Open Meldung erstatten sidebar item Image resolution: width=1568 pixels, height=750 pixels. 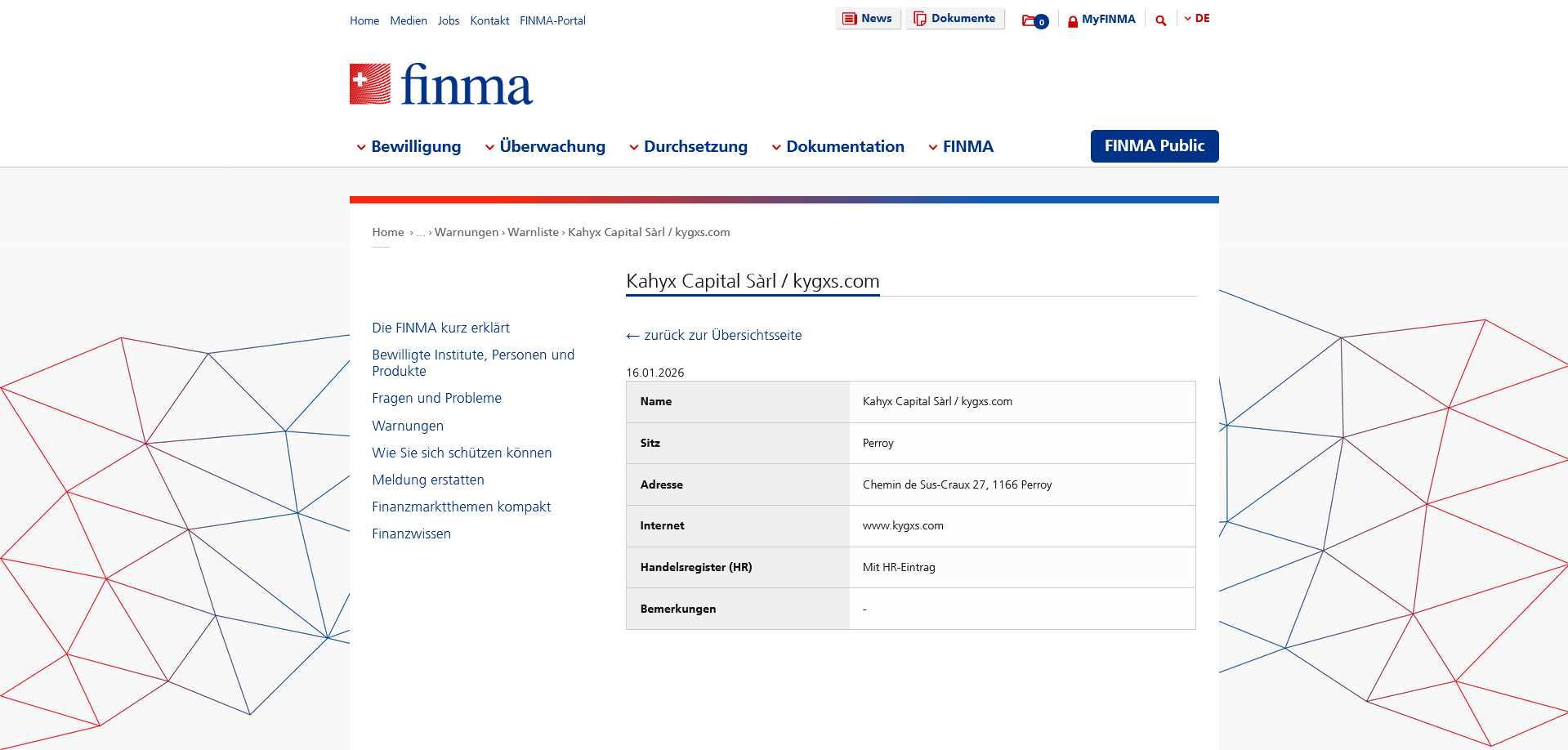[x=428, y=480]
